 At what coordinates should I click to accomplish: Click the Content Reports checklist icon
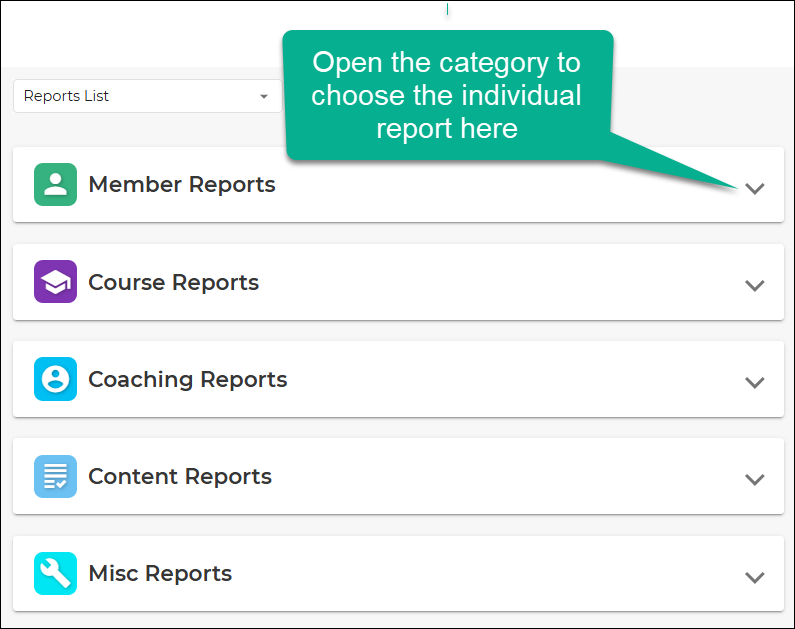tap(55, 476)
